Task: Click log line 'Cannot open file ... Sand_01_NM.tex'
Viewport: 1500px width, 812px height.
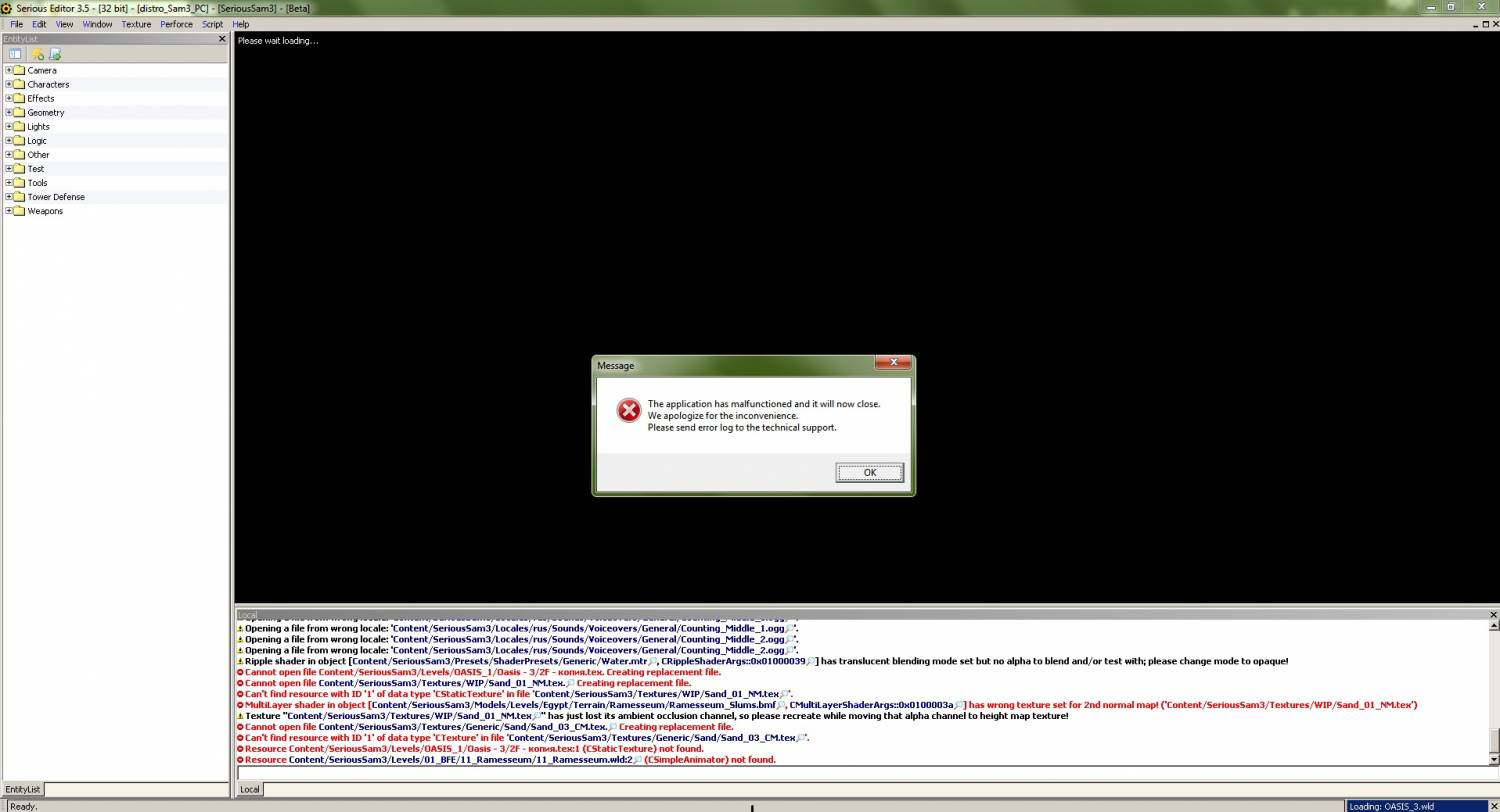Action: (x=464, y=683)
